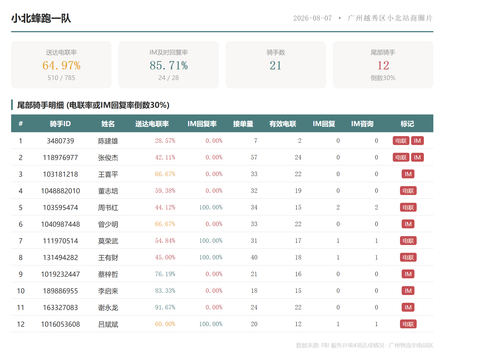This screenshot has height=360, width=500.
Task: Click the 接单量 column header
Action: 243,124
